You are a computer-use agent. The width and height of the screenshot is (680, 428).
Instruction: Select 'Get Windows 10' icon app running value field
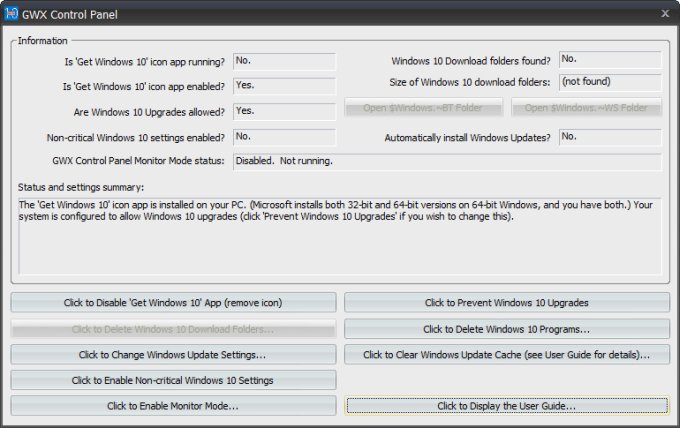point(284,61)
